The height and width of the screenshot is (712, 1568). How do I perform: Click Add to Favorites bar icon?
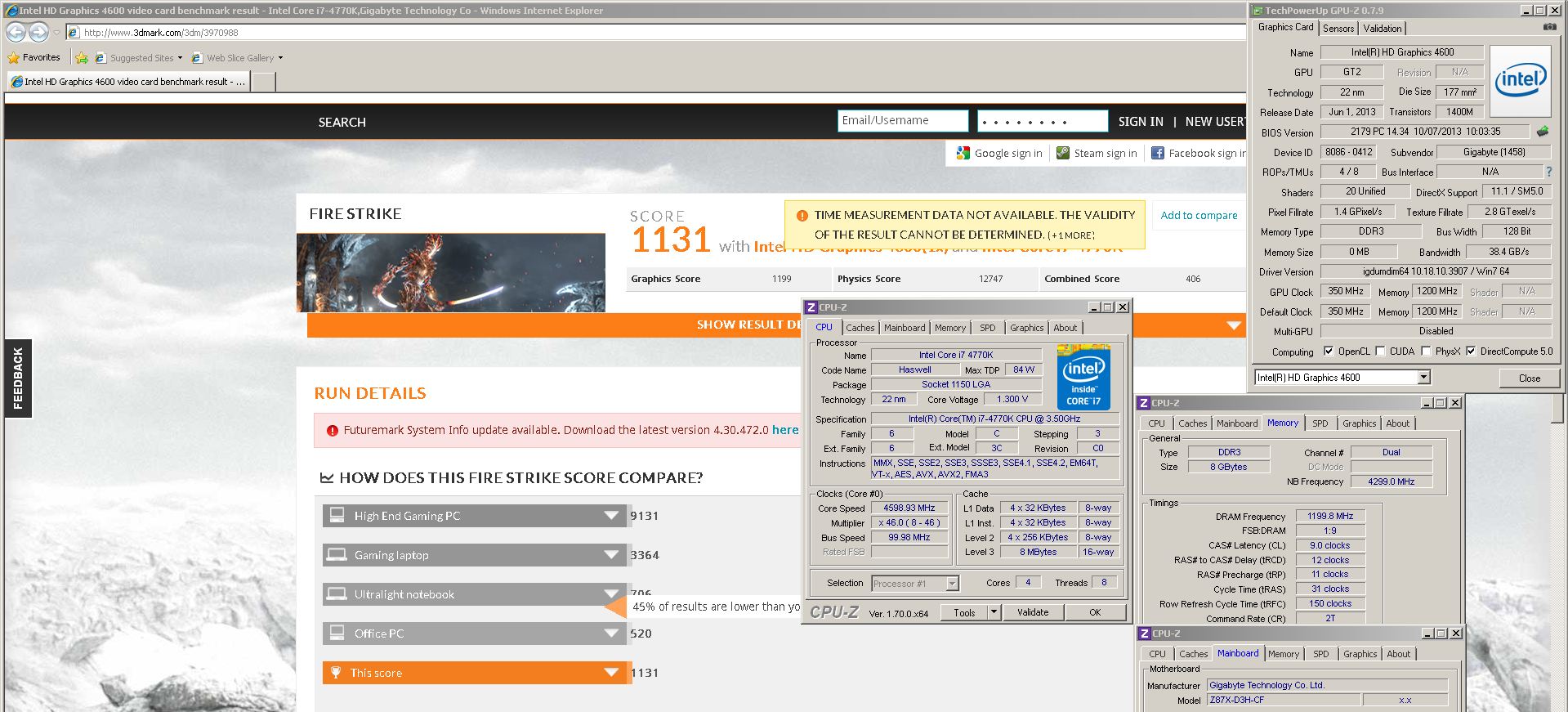[x=81, y=58]
